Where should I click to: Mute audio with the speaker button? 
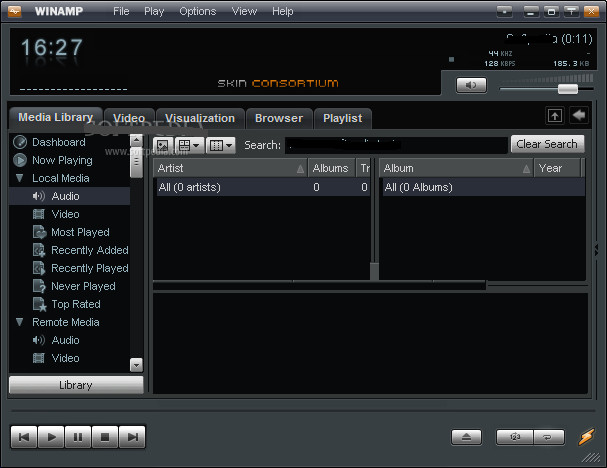[471, 85]
